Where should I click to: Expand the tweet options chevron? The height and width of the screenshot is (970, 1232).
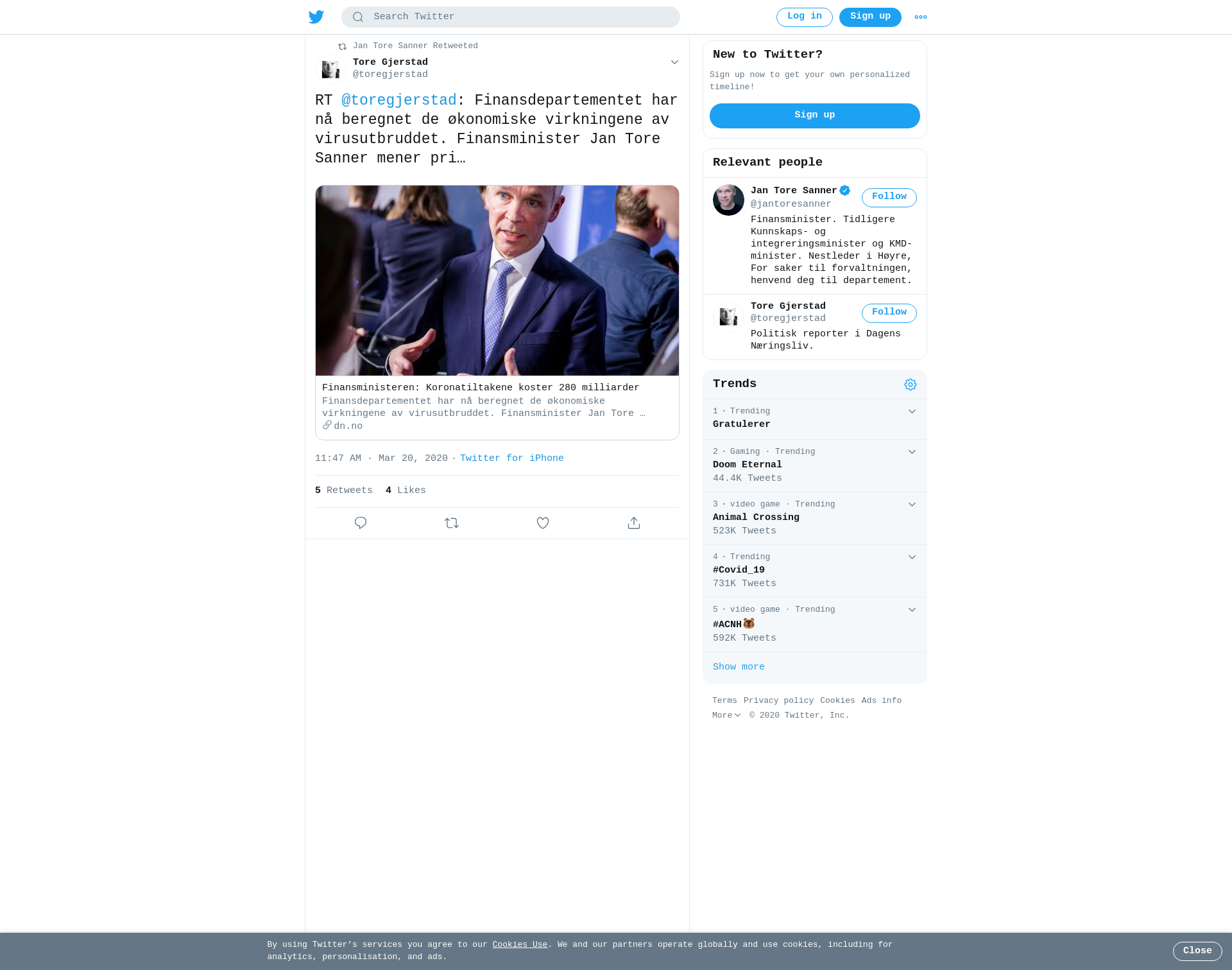click(x=674, y=62)
